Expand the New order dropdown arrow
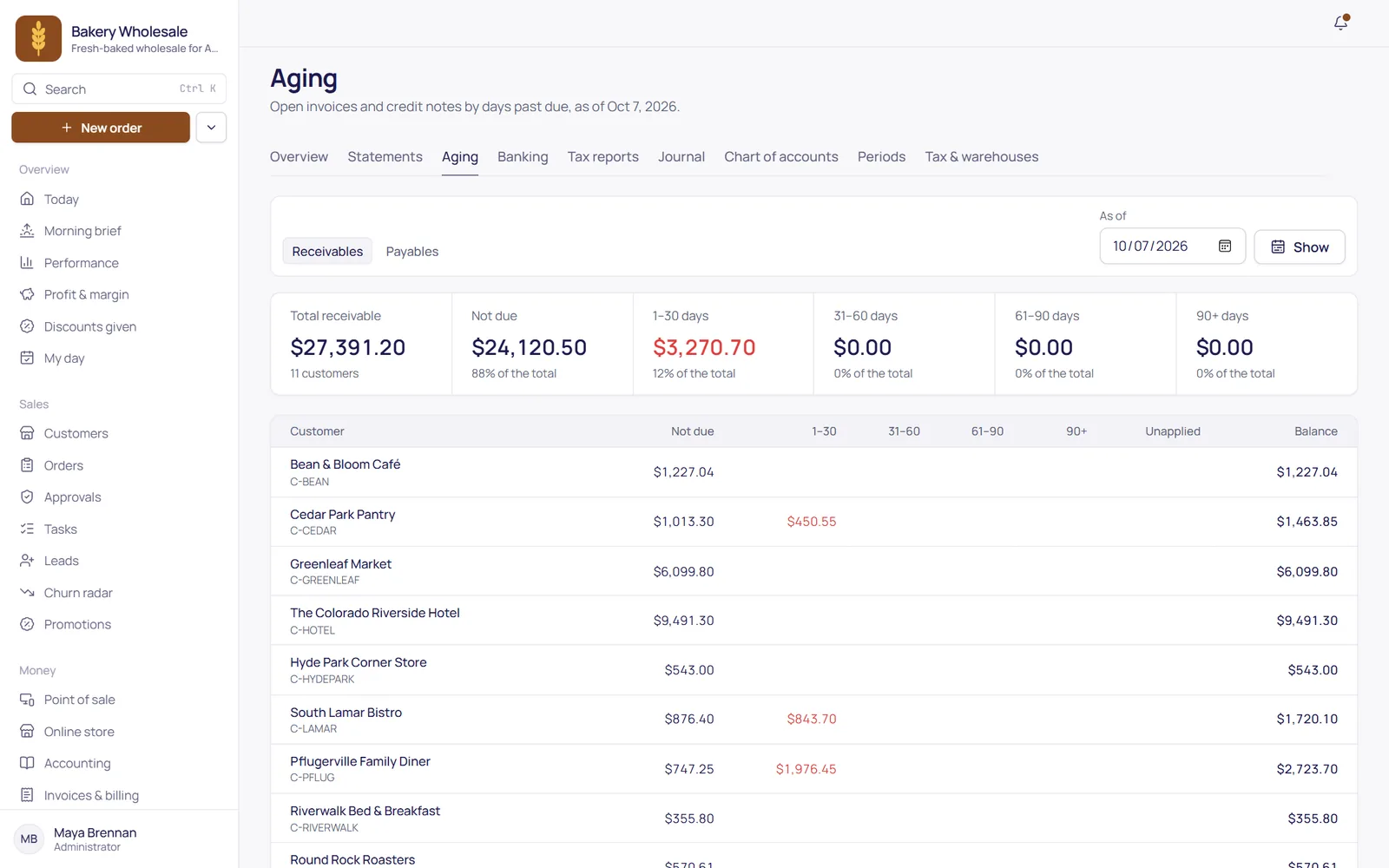Screen dimensions: 1389x868 point(211,128)
